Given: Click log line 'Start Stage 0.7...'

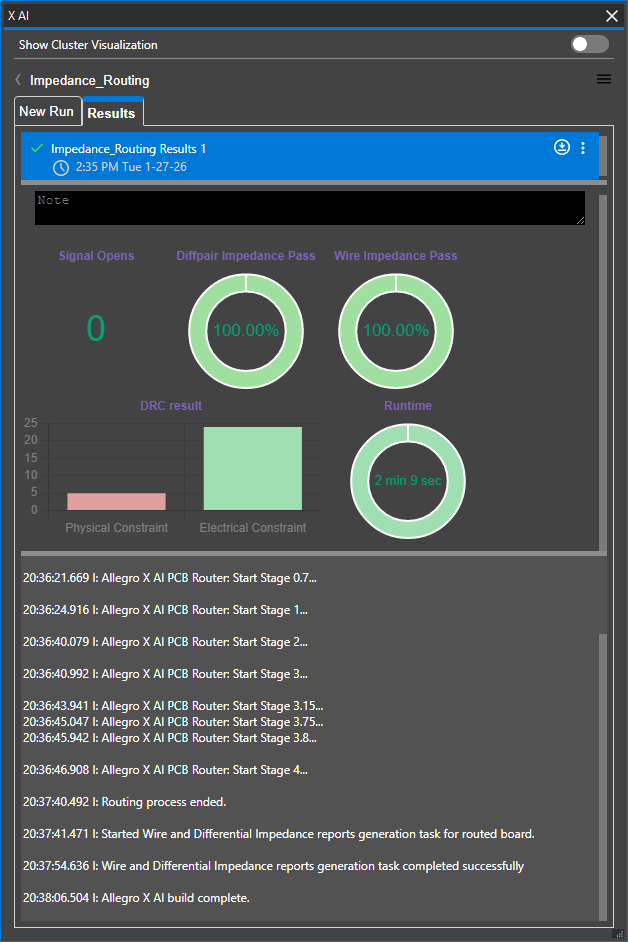Looking at the screenshot, I should (170, 578).
